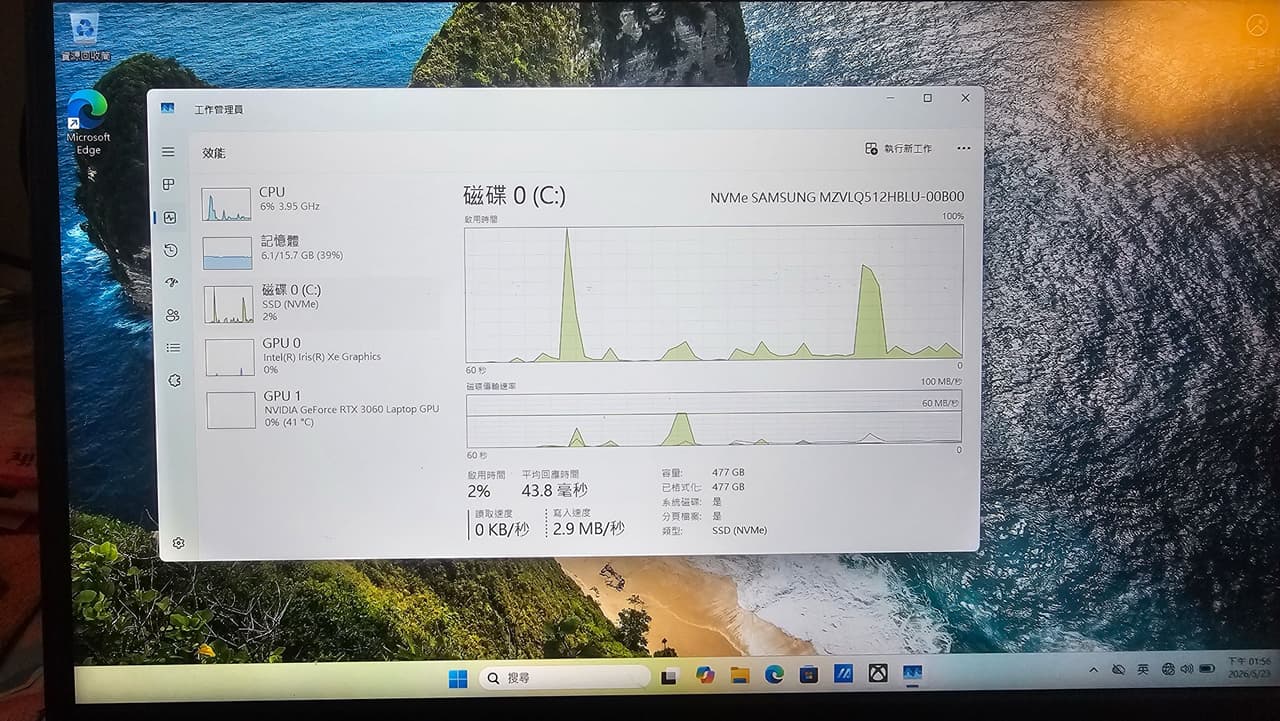Image resolution: width=1280 pixels, height=721 pixels.
Task: Click the 執行新工作 run new task button
Action: [x=898, y=148]
